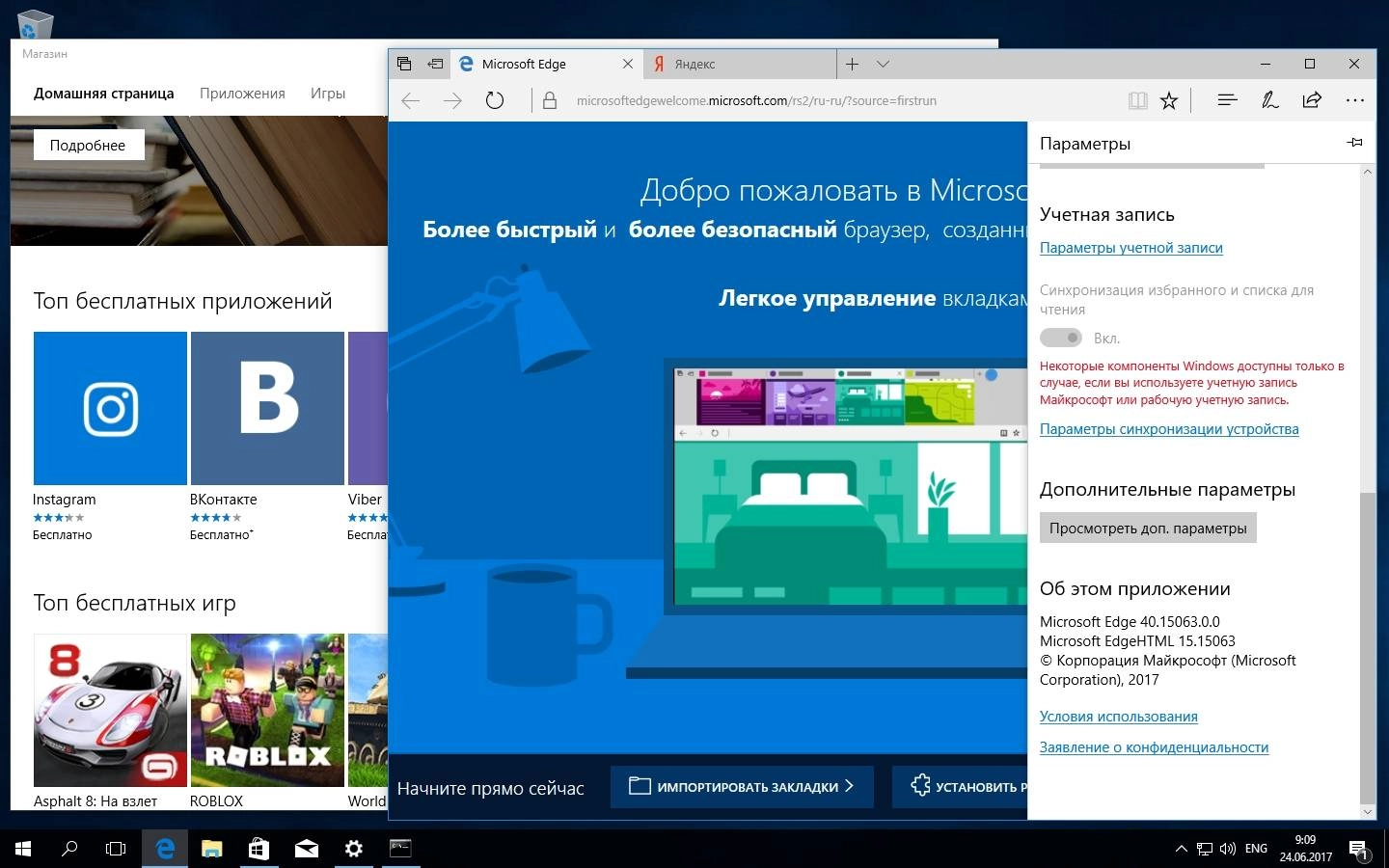Show tab previews with the chevron

[x=883, y=64]
